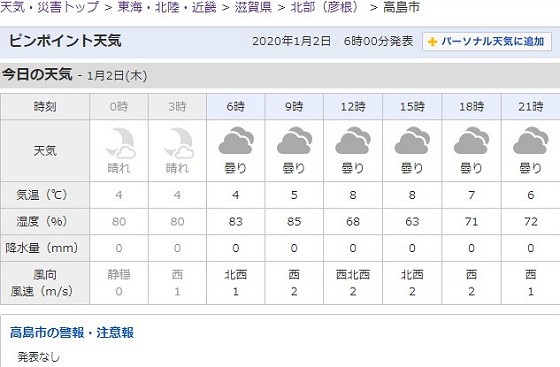Click wind direction 北西 at 15時
Viewport: 560px width, 367px height.
pyautogui.click(x=412, y=275)
